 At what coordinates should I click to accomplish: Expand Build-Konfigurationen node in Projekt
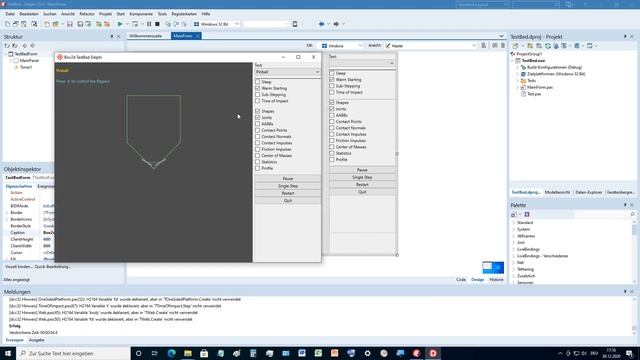(518, 67)
